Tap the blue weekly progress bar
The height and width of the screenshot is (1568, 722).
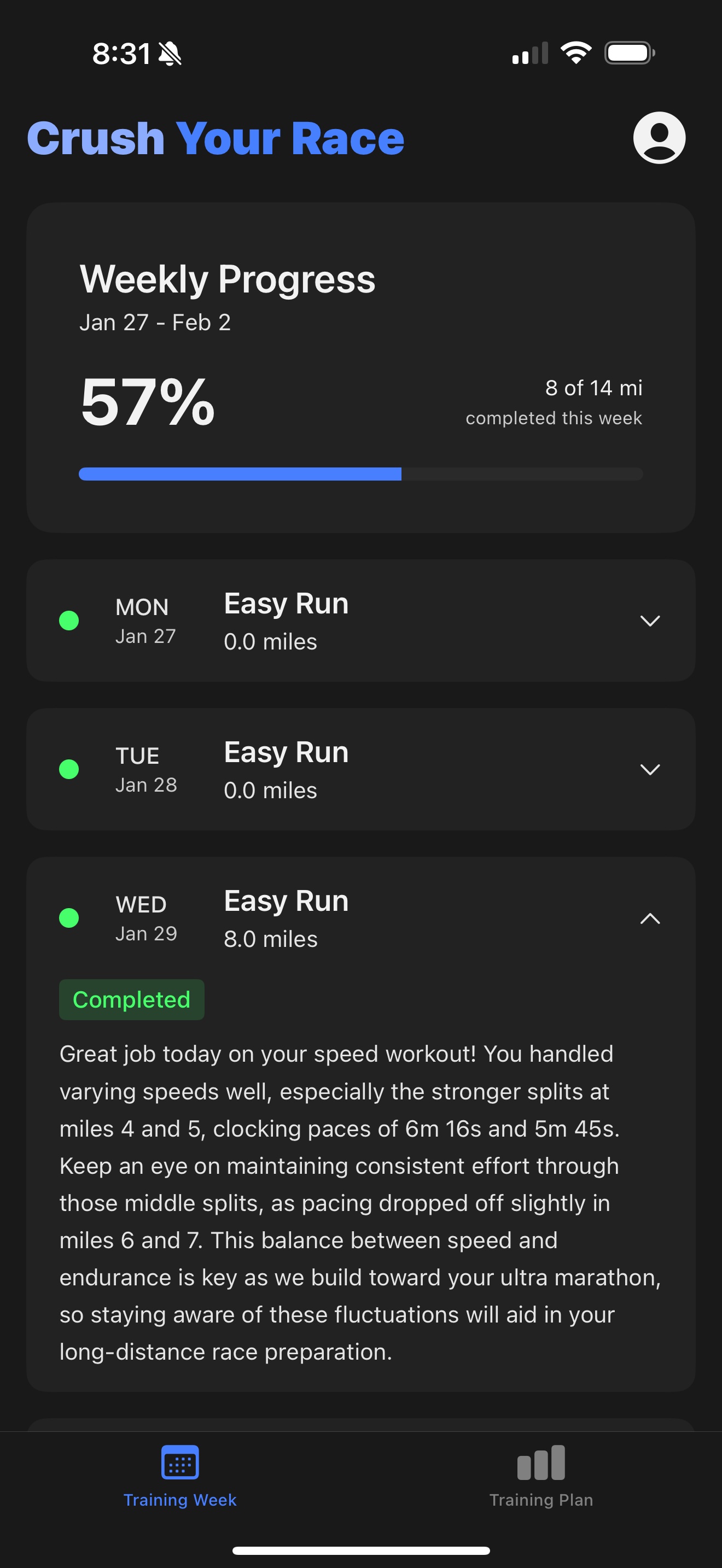click(x=240, y=473)
